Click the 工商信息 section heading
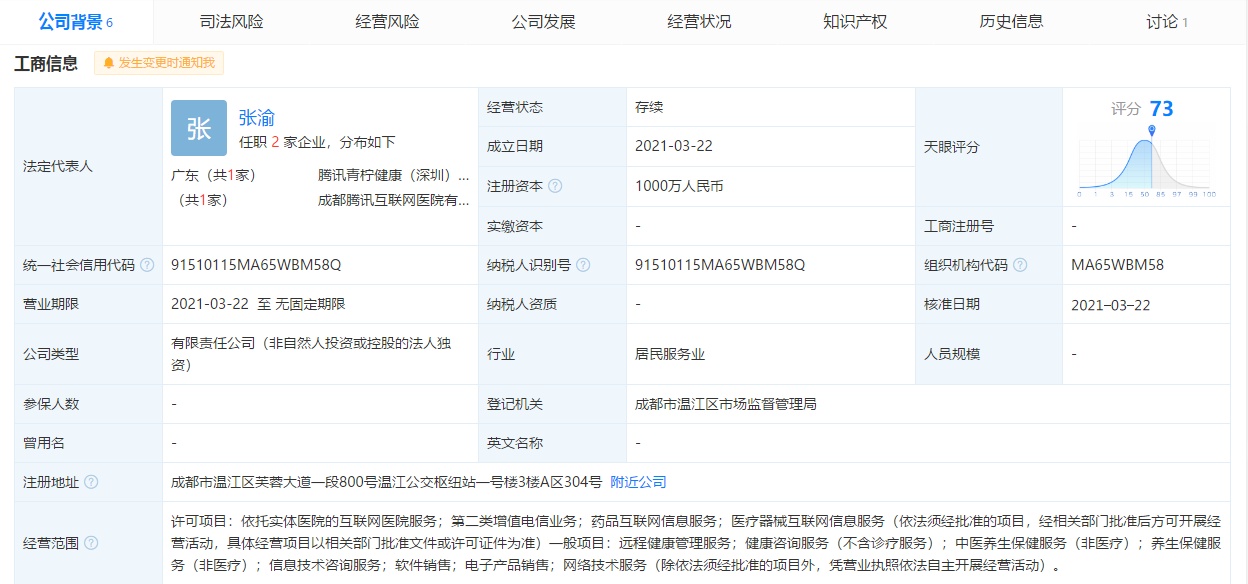Viewport: 1248px width, 584px height. tap(46, 64)
